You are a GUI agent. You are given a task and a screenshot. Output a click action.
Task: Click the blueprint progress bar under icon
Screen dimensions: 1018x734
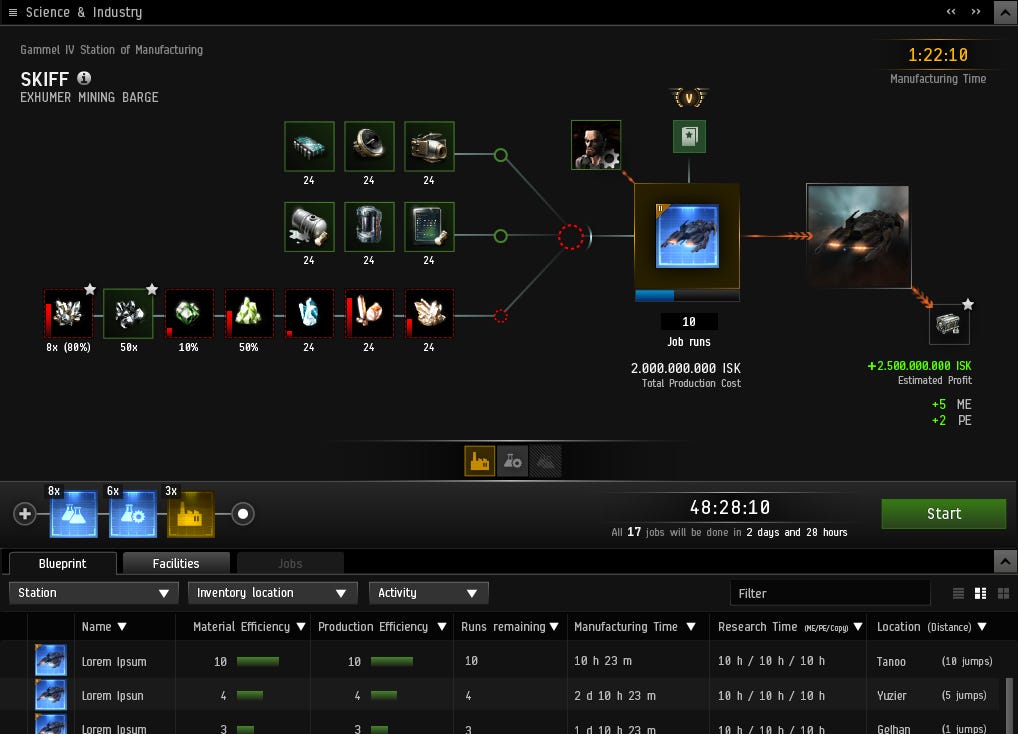pyautogui.click(x=687, y=296)
